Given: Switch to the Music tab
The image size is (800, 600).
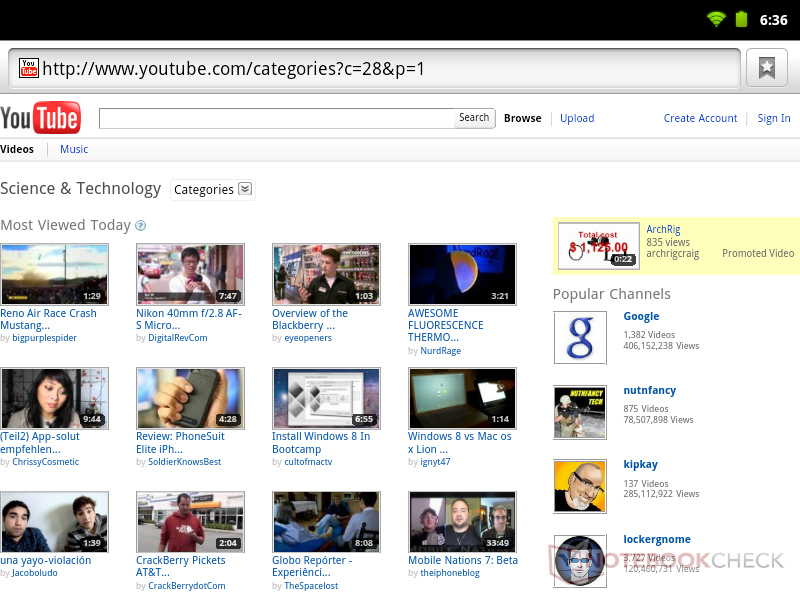Looking at the screenshot, I should pyautogui.click(x=74, y=149).
